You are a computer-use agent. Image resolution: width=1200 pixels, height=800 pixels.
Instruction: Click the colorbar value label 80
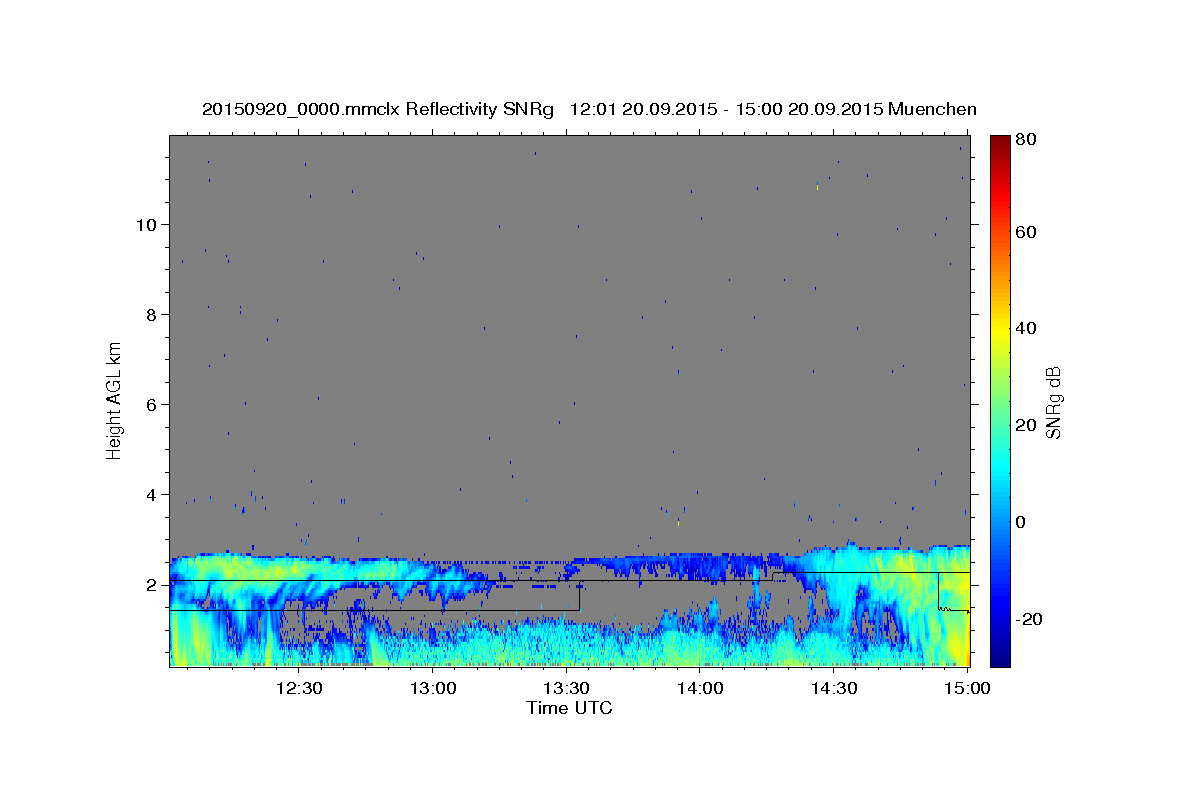click(x=1025, y=140)
